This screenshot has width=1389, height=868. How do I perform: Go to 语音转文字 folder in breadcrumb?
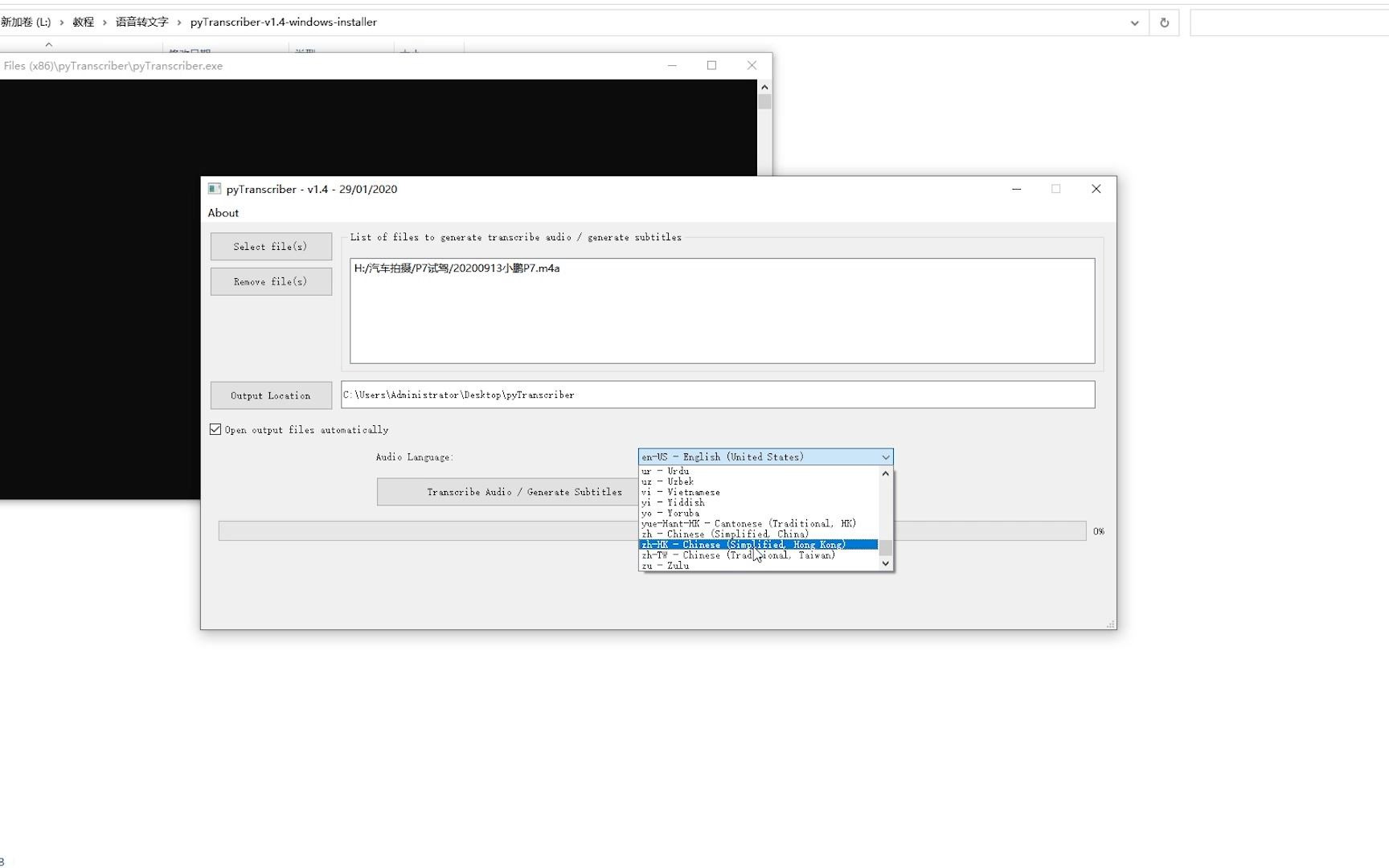coord(141,23)
